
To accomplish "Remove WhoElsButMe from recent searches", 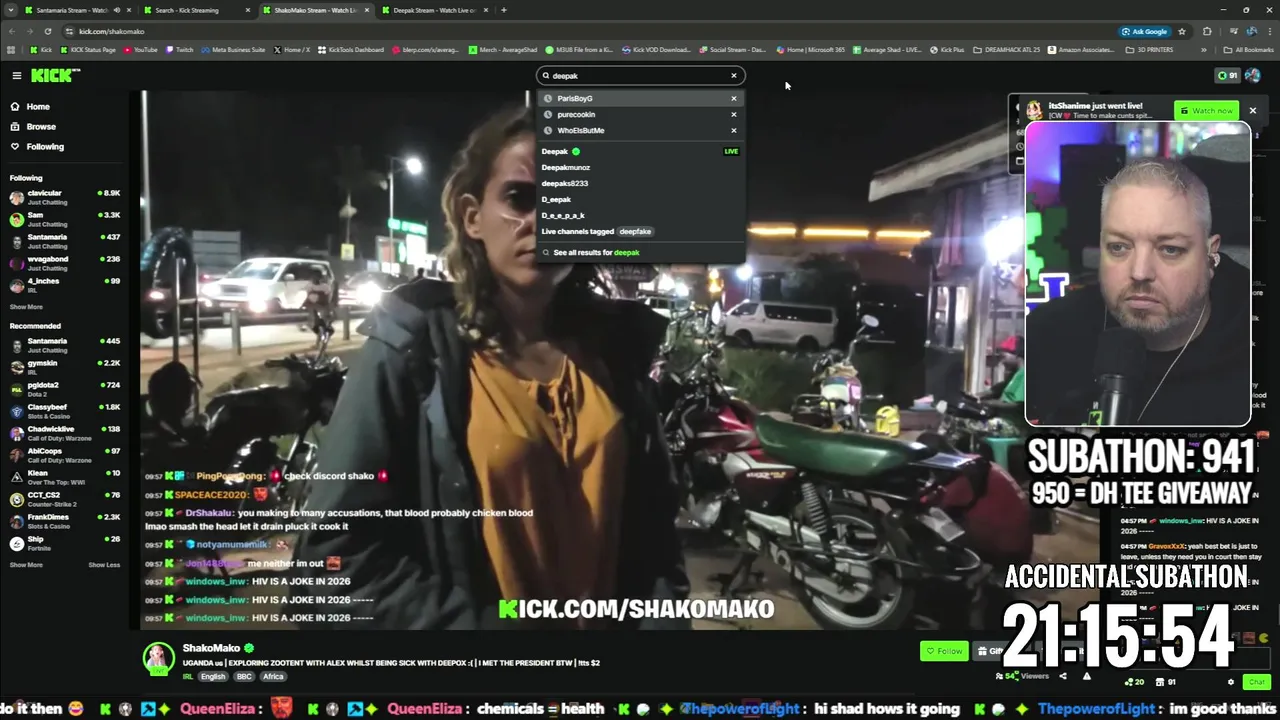I will (x=733, y=130).
